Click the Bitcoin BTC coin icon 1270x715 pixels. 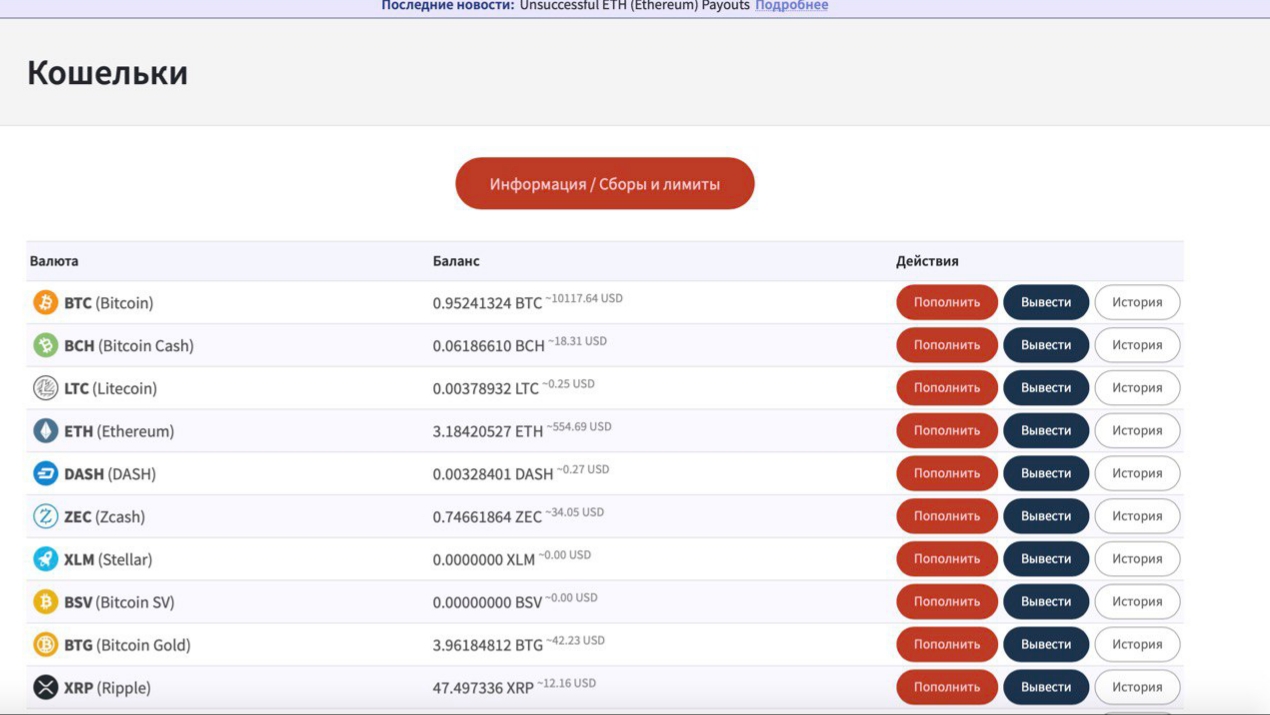(46, 302)
